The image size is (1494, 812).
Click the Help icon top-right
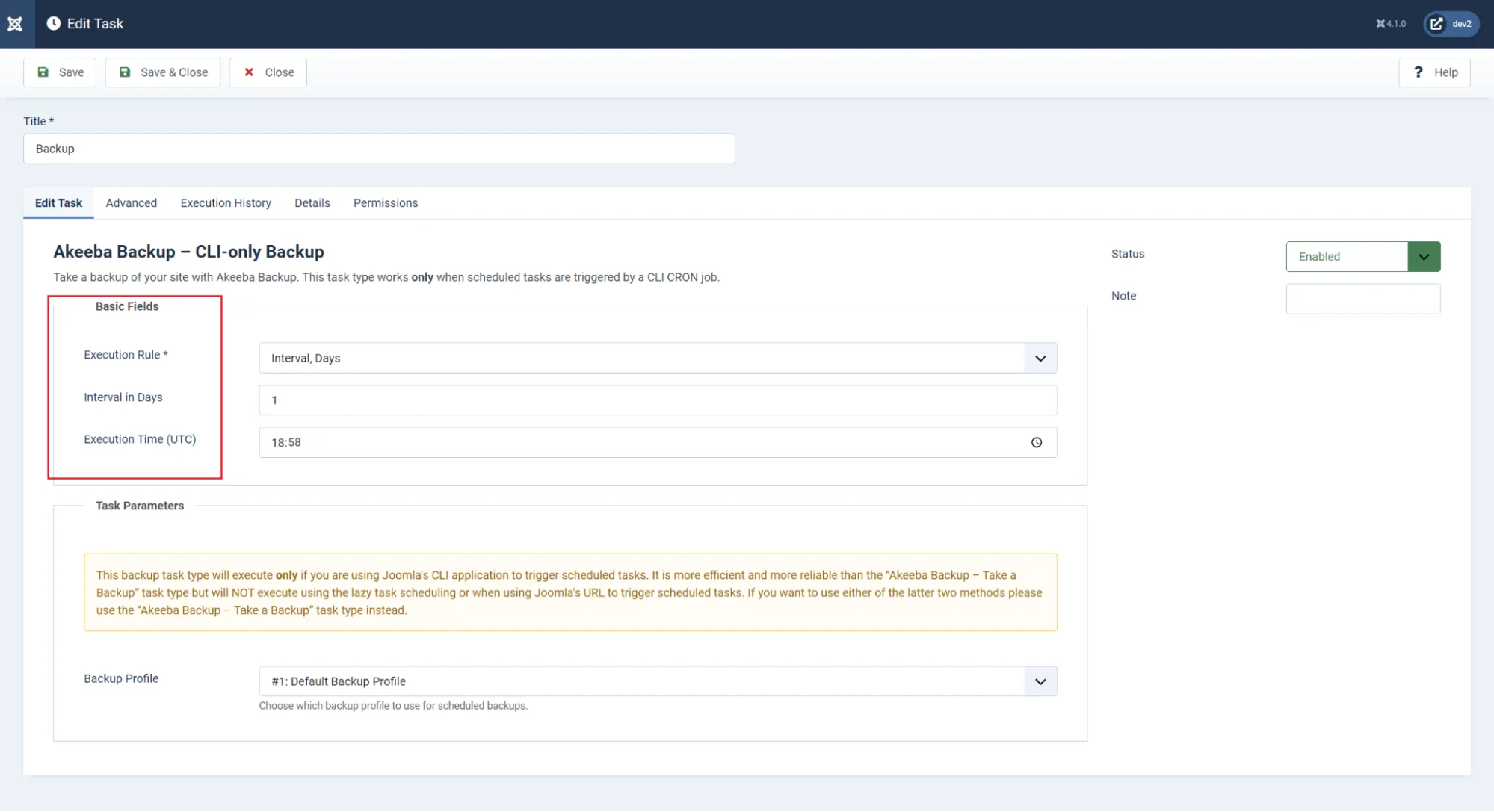pyautogui.click(x=1436, y=71)
